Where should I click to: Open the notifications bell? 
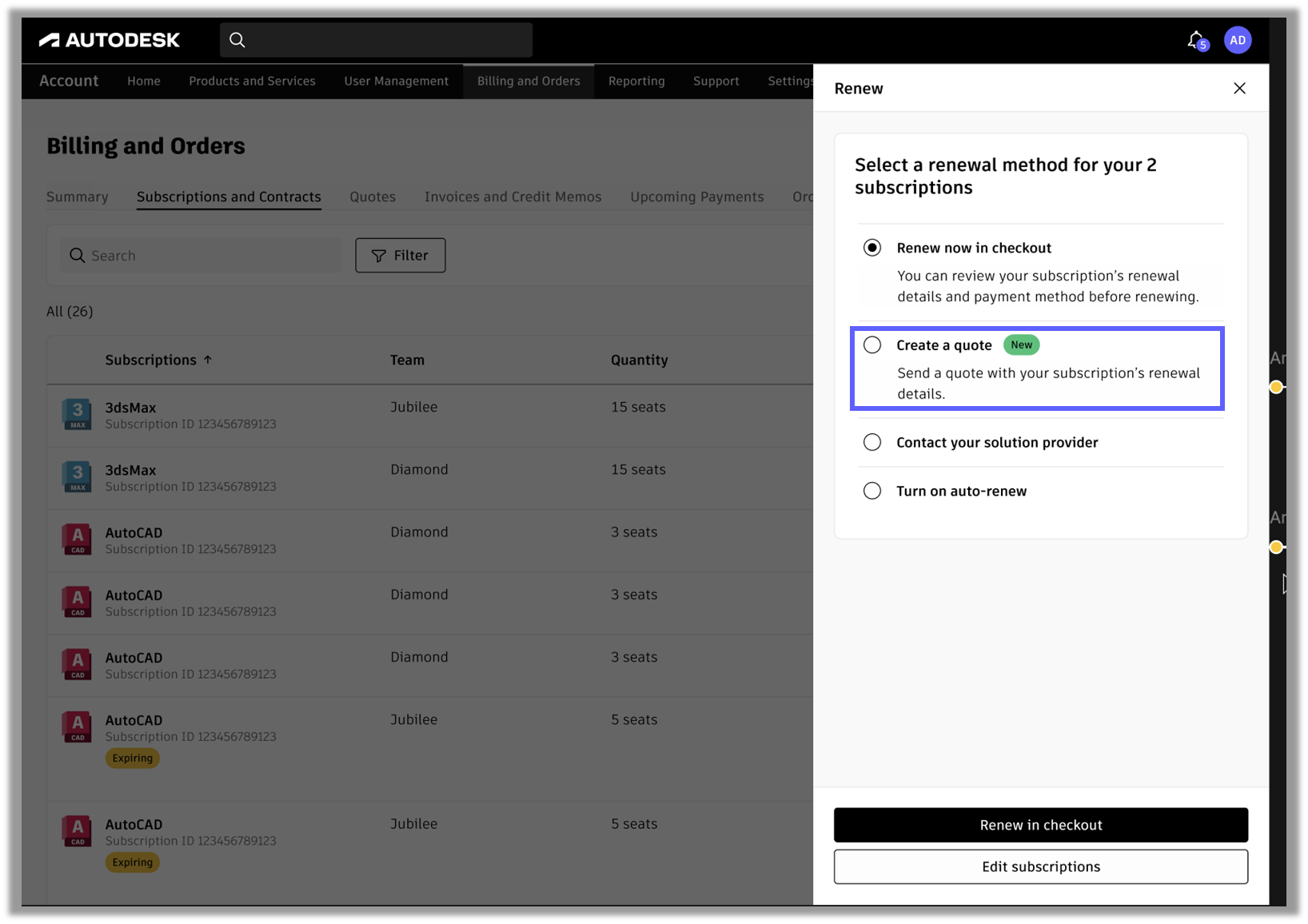[x=1196, y=40]
